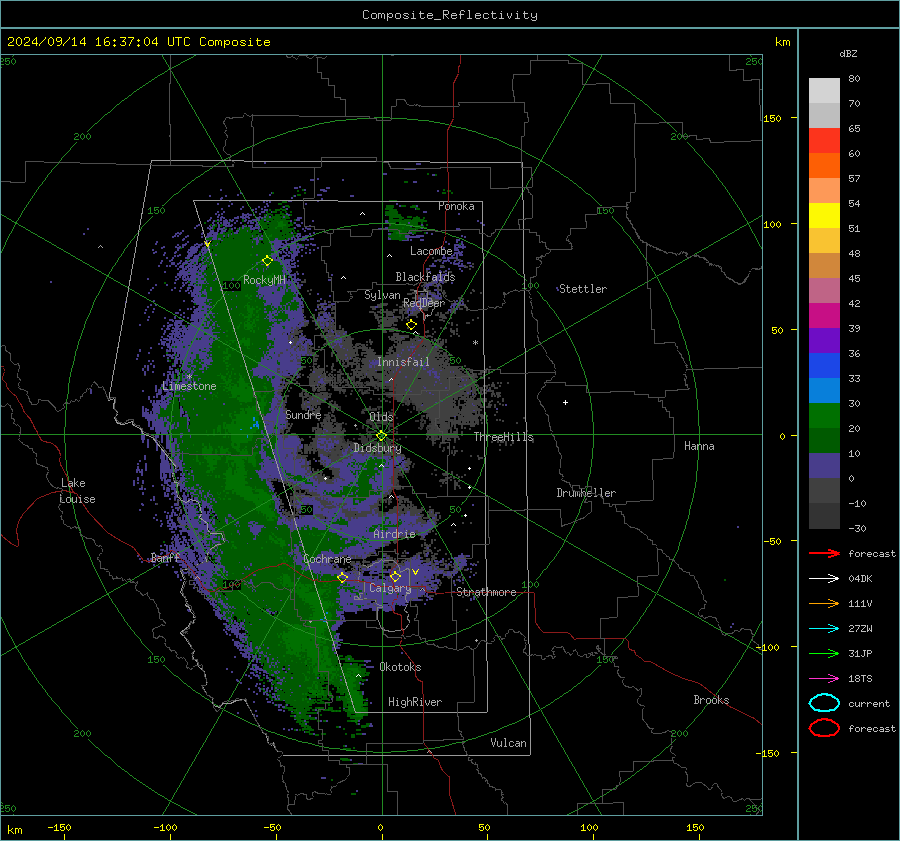Click the white 04DK arrow in legend
The height and width of the screenshot is (841, 900).
pos(824,579)
